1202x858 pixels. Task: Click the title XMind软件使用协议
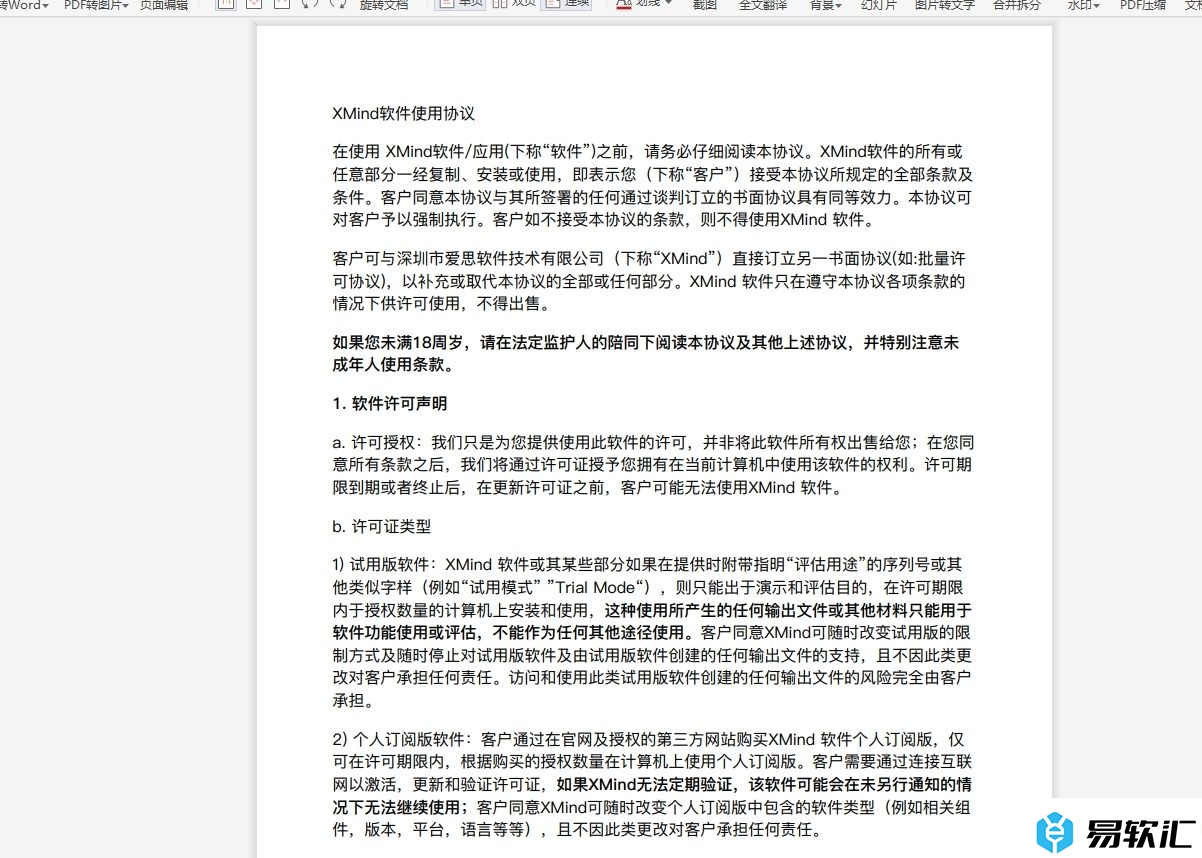(x=403, y=114)
